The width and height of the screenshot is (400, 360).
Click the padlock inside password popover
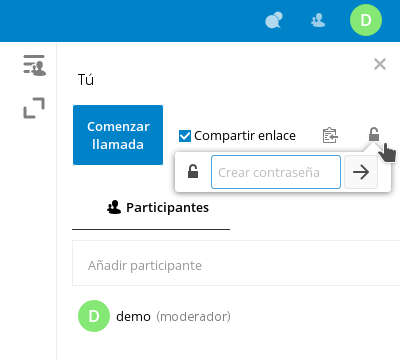click(193, 171)
